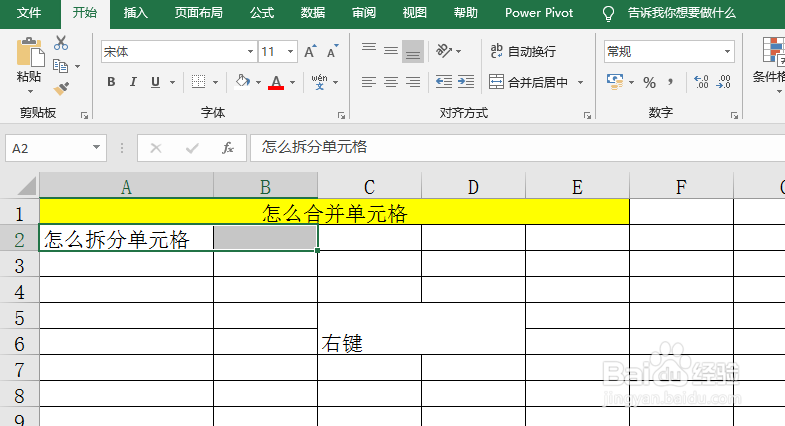Open font color dropdown arrow
This screenshot has height=426, width=785.
tap(292, 82)
